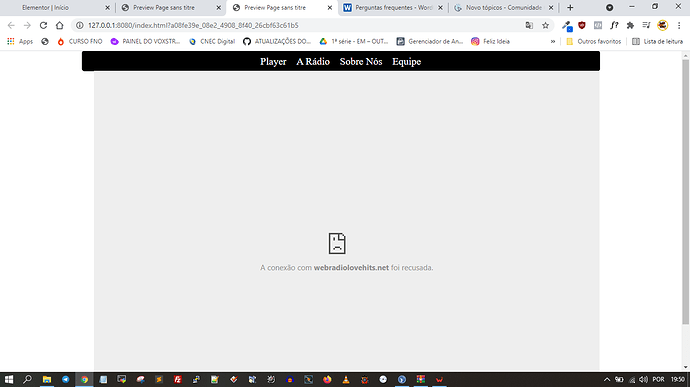Image resolution: width=690 pixels, height=387 pixels.
Task: Open Chrome's three-dot menu
Action: tap(679, 26)
